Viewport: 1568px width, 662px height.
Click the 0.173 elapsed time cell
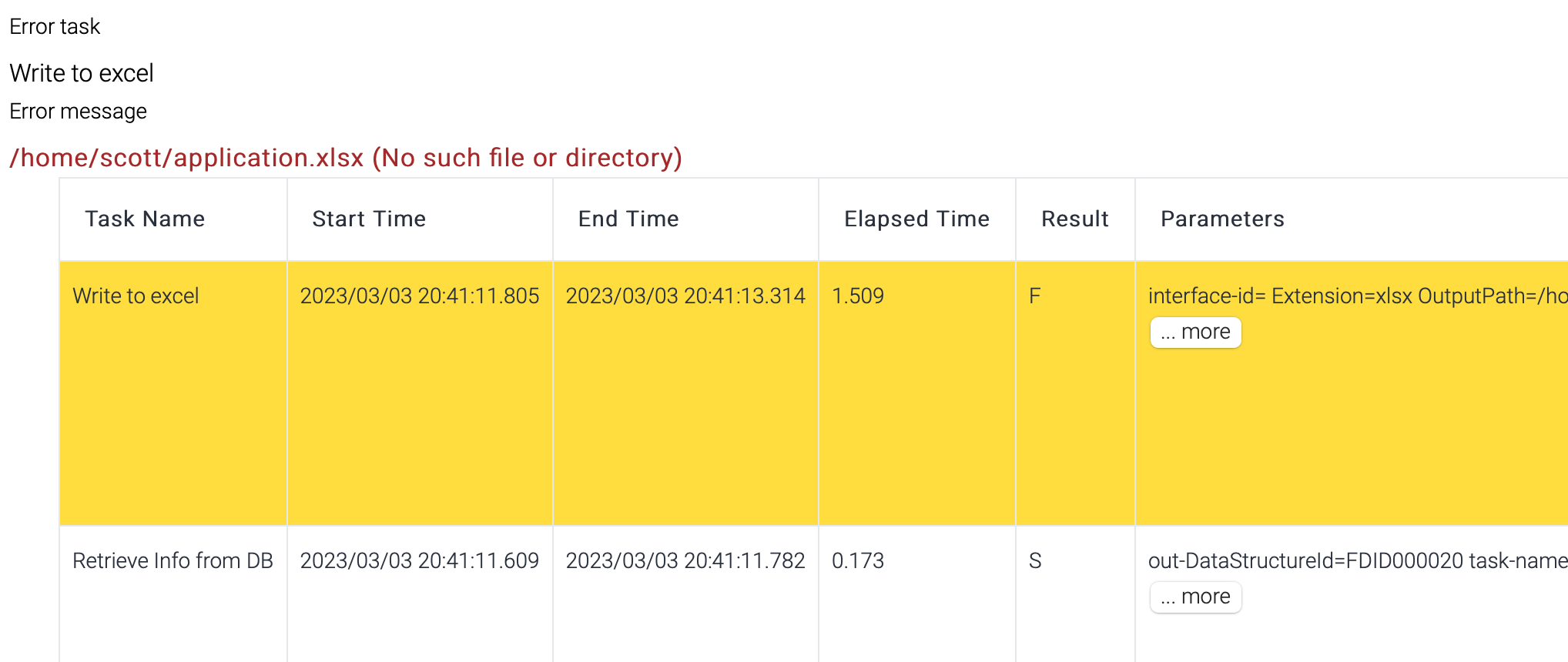tap(858, 561)
